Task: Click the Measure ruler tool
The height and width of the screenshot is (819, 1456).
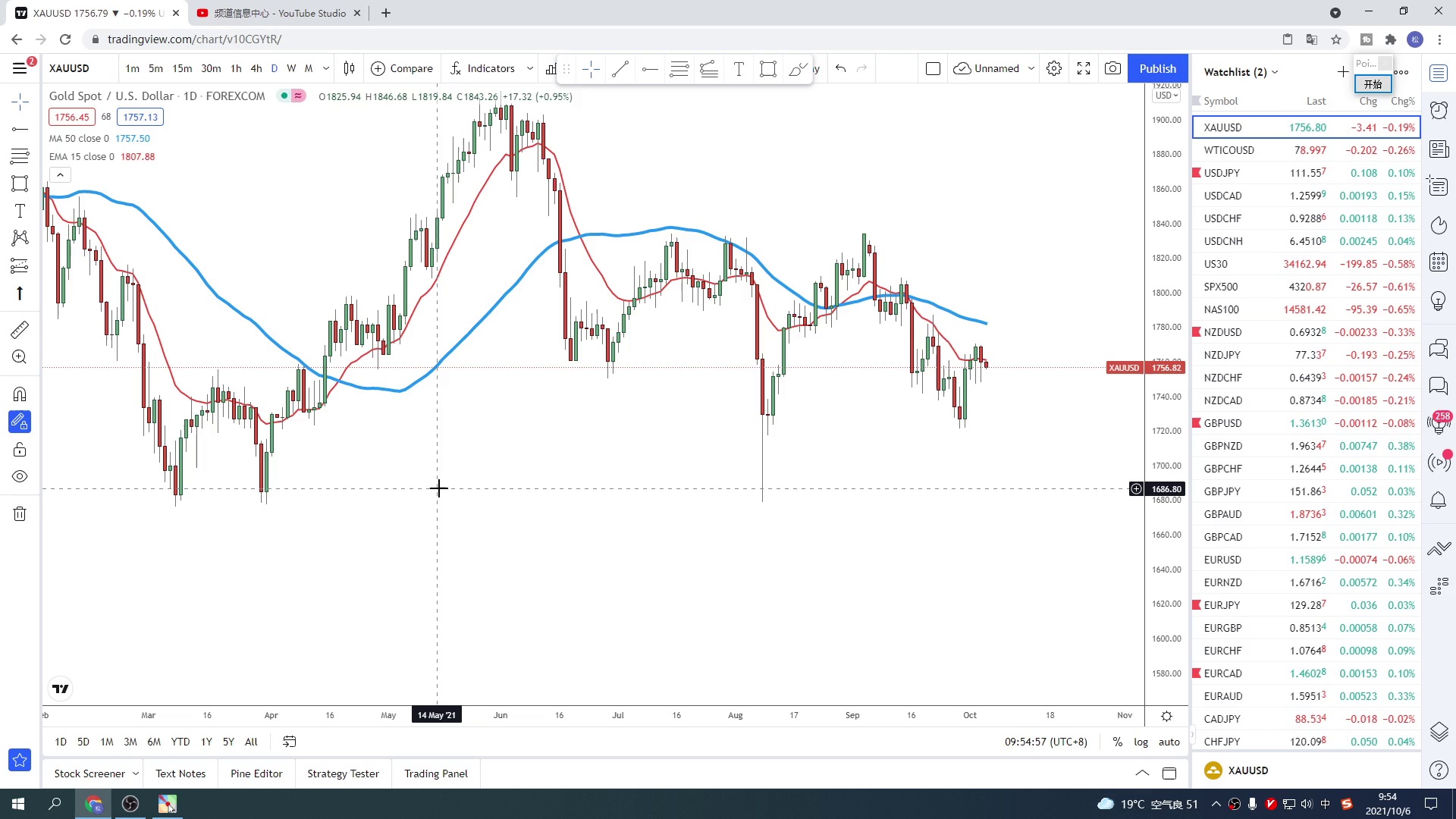Action: 20,329
